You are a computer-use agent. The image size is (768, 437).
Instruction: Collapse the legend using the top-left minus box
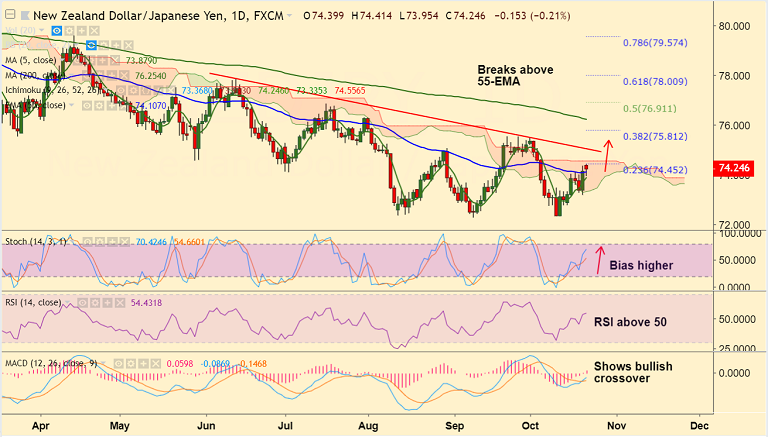click(x=10, y=15)
